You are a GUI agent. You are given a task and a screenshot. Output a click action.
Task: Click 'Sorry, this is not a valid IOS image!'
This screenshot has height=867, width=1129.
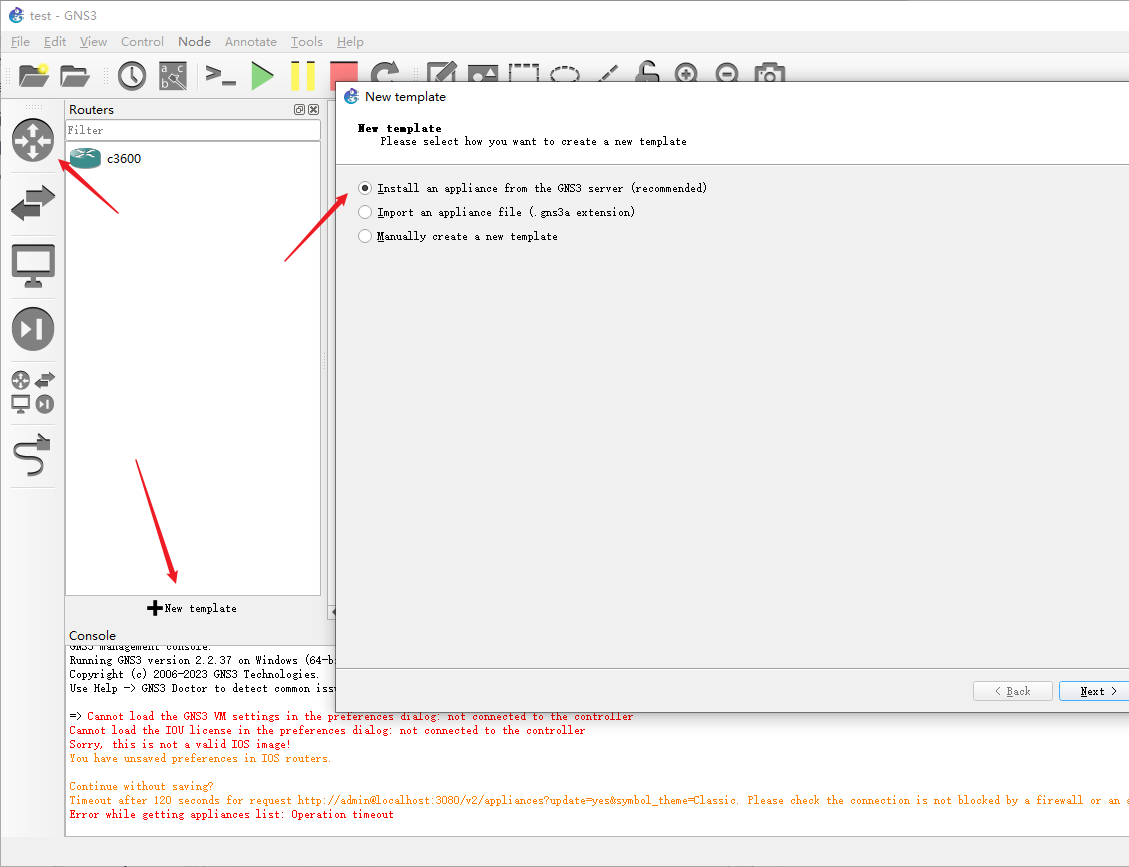tap(180, 745)
